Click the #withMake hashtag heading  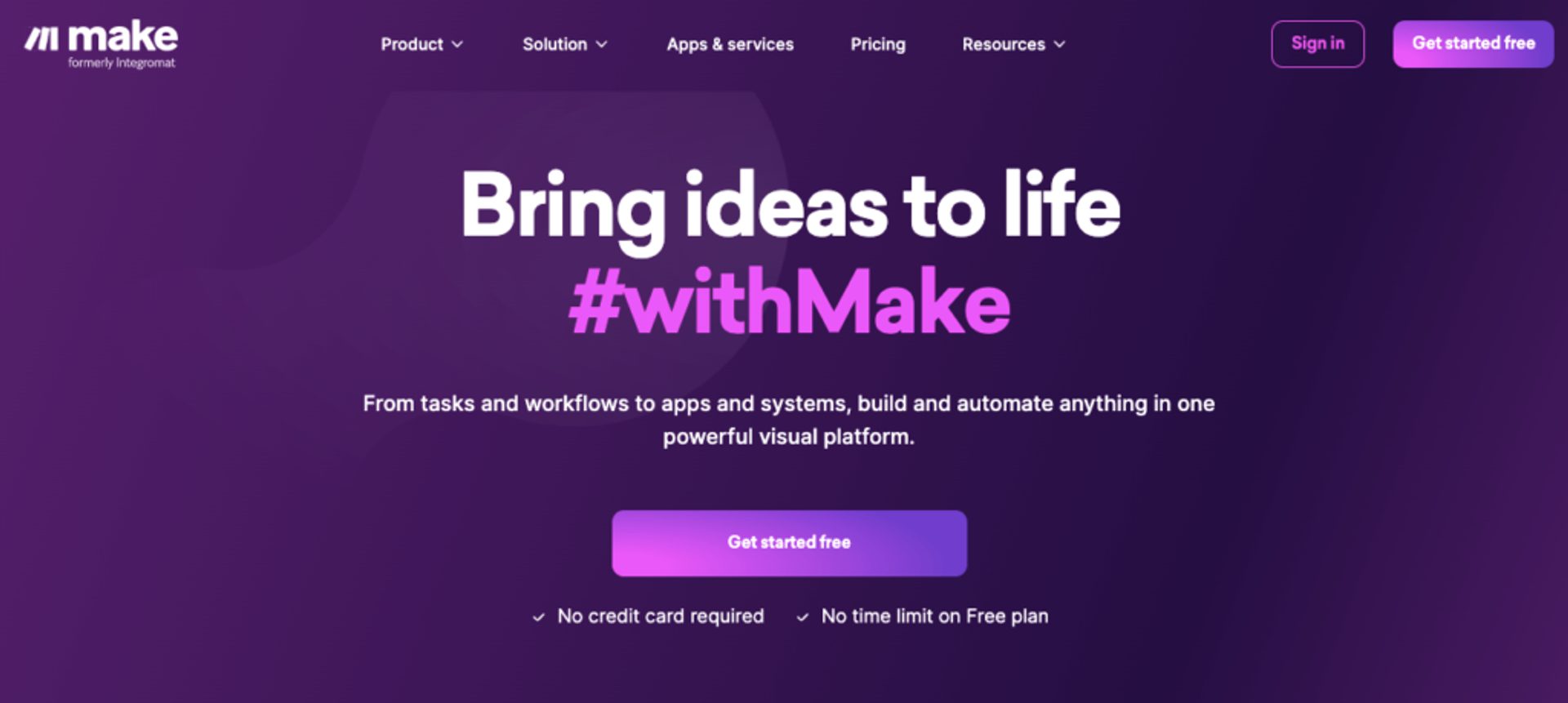[790, 302]
